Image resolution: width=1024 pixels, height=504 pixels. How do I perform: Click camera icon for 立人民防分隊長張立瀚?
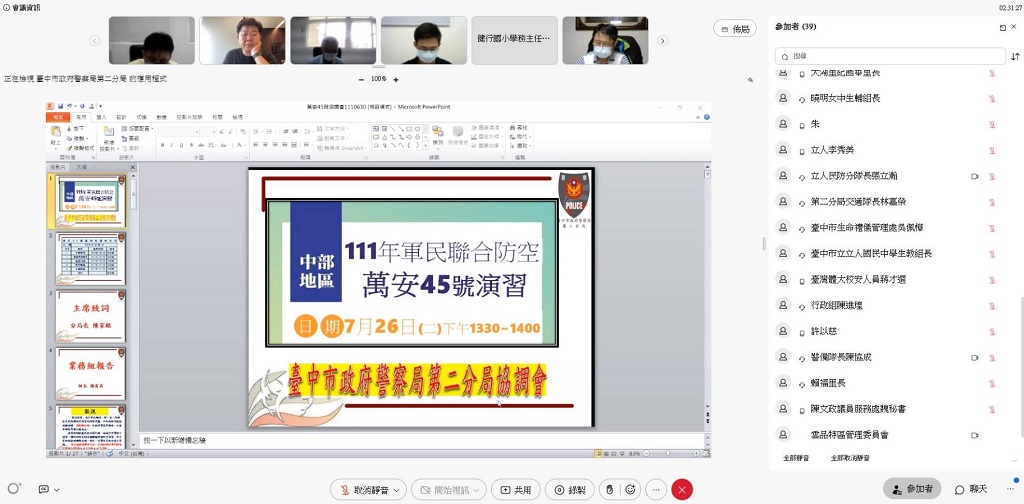point(975,176)
